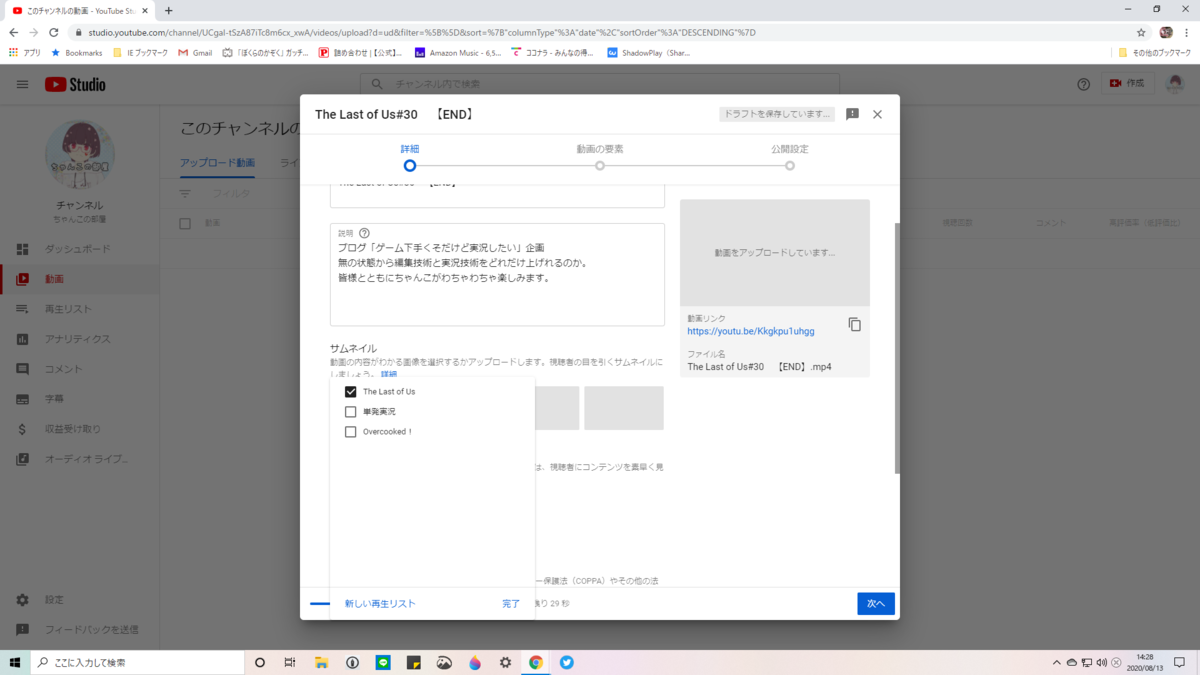Open the アプリ shortcut in bookmarks bar

pyautogui.click(x=24, y=52)
